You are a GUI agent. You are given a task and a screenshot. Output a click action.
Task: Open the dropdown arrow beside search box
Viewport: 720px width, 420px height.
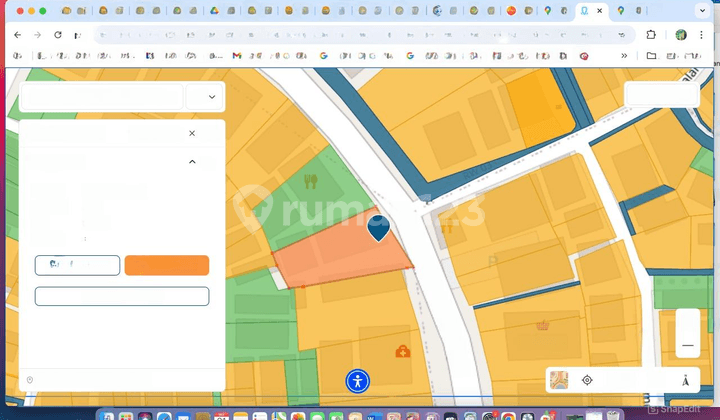click(211, 97)
